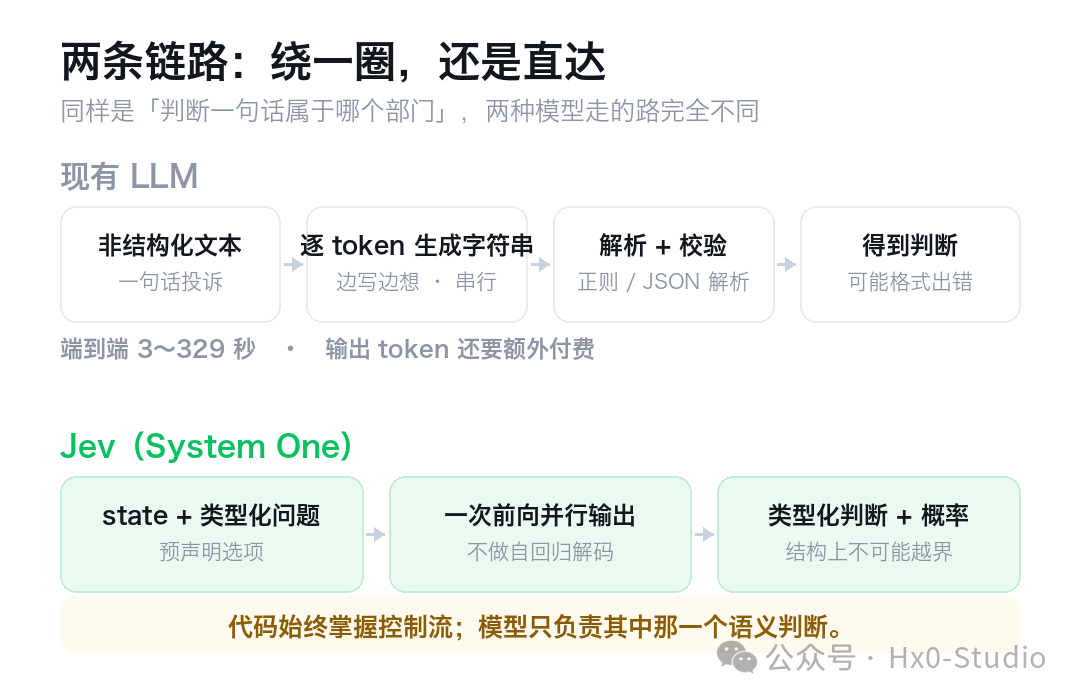The image size is (1080, 700).
Task: Click the arrow after state + 类型化问题 box
Action: coord(375,535)
